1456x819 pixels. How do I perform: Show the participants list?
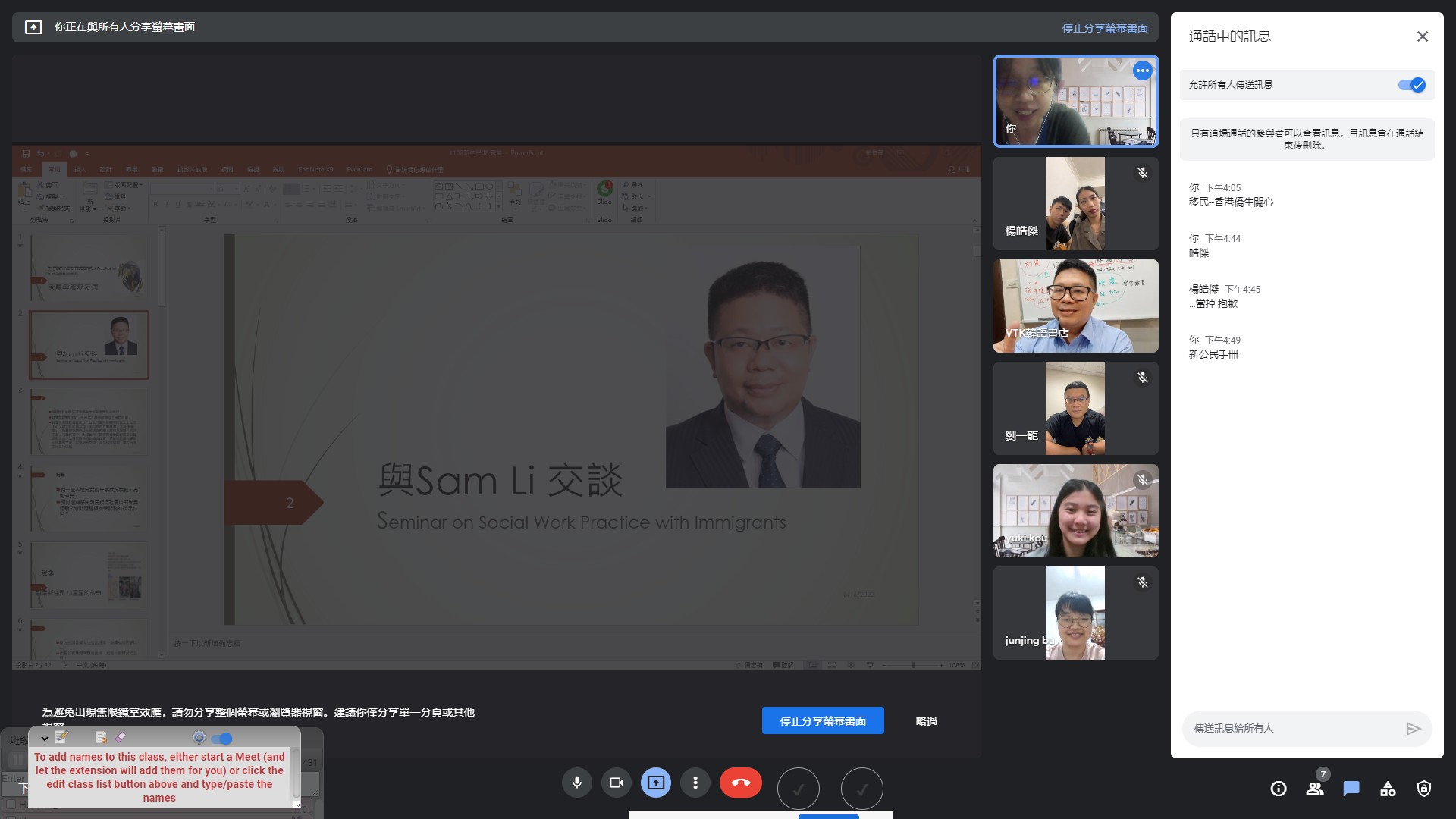click(1315, 789)
